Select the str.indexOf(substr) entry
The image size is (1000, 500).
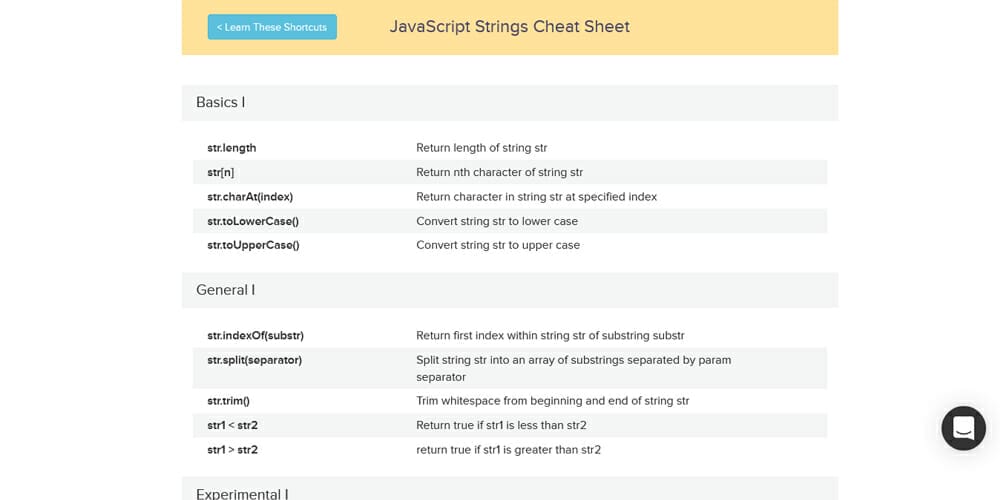coord(255,335)
